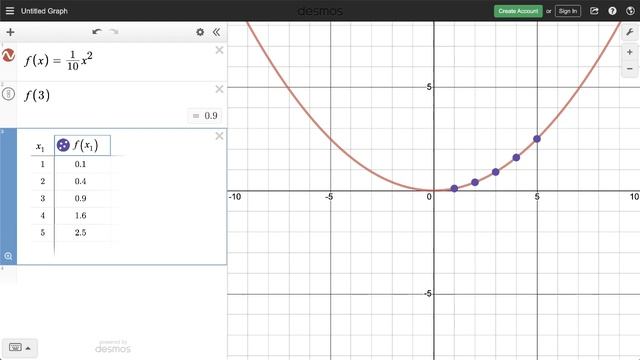Click Sign In button
640x360 pixels.
[568, 11]
